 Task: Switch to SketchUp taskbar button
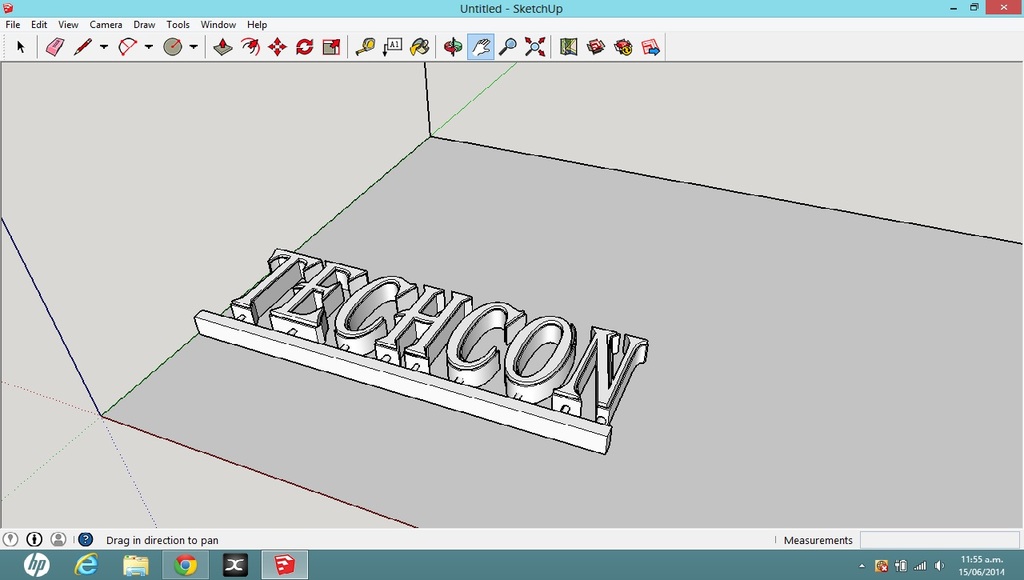pyautogui.click(x=285, y=565)
